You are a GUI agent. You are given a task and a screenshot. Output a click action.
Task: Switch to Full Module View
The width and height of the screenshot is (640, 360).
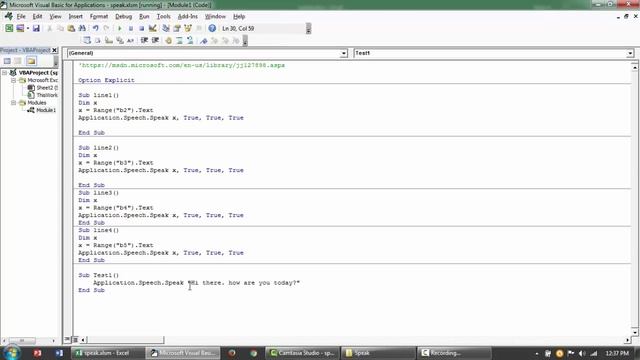(75, 340)
